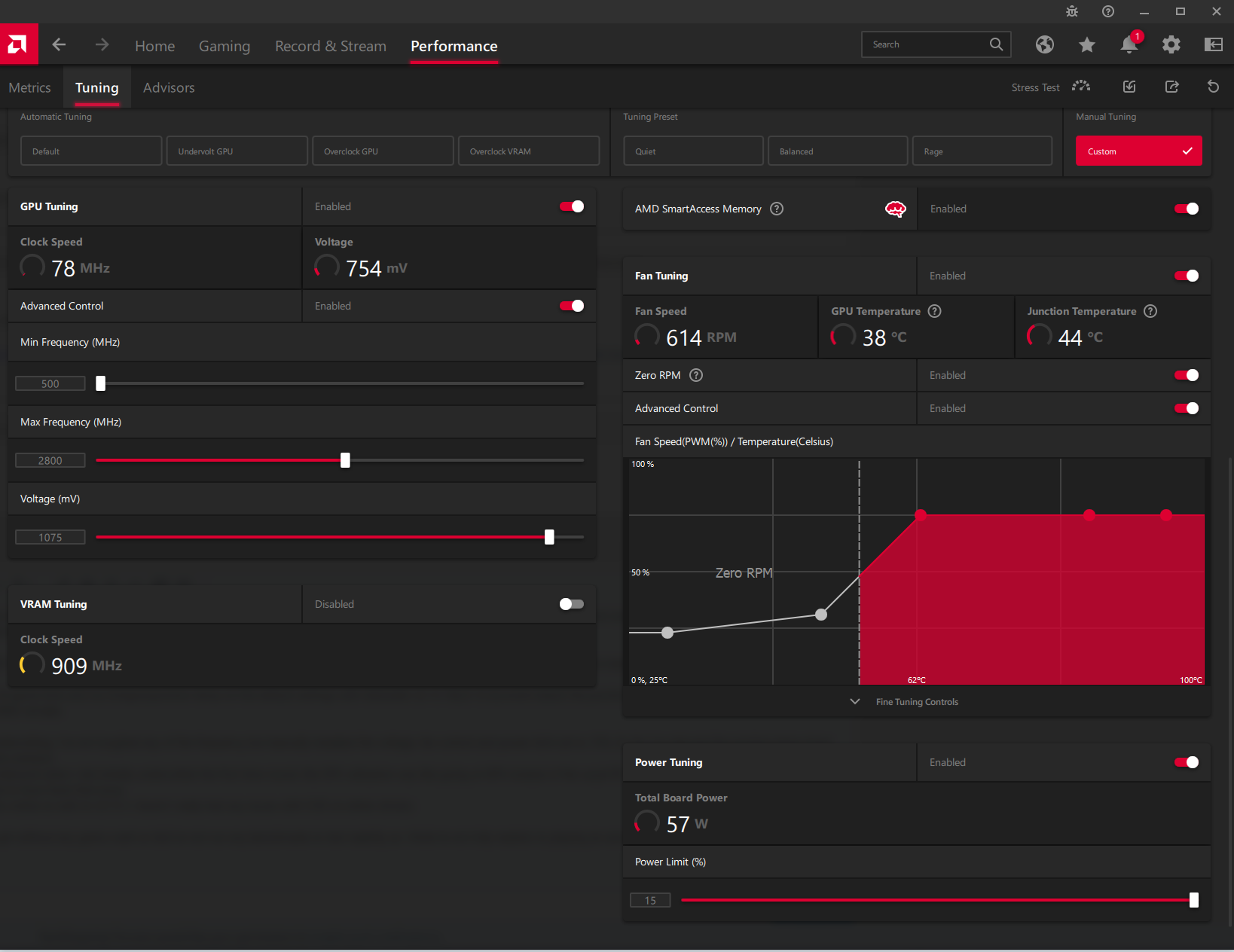Screen dimensions: 1234x952
Task: Select the Quiet tuning preset
Action: coord(693,151)
